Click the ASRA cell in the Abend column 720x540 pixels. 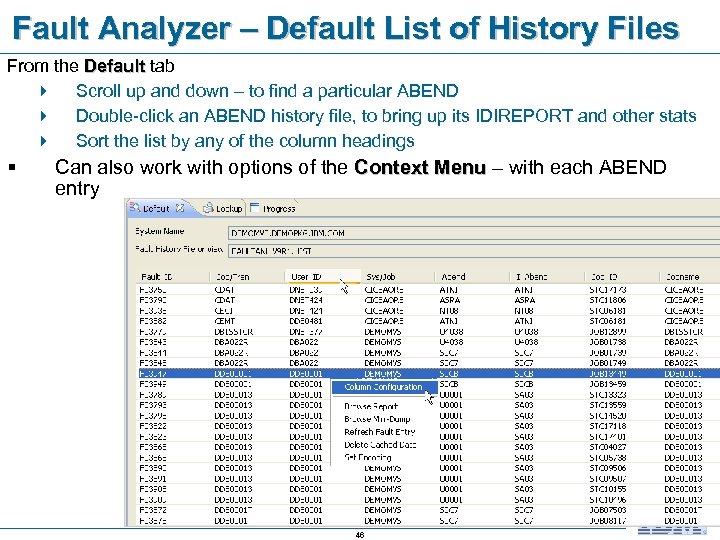(x=450, y=300)
